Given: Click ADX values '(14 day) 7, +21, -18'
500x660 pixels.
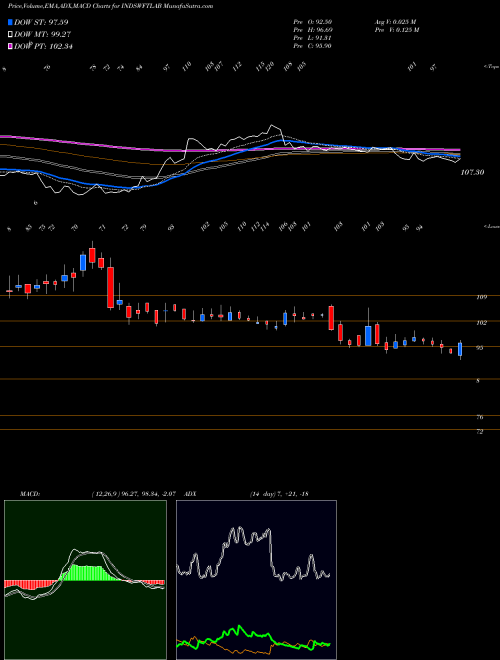Looking at the screenshot, I should point(279,494).
